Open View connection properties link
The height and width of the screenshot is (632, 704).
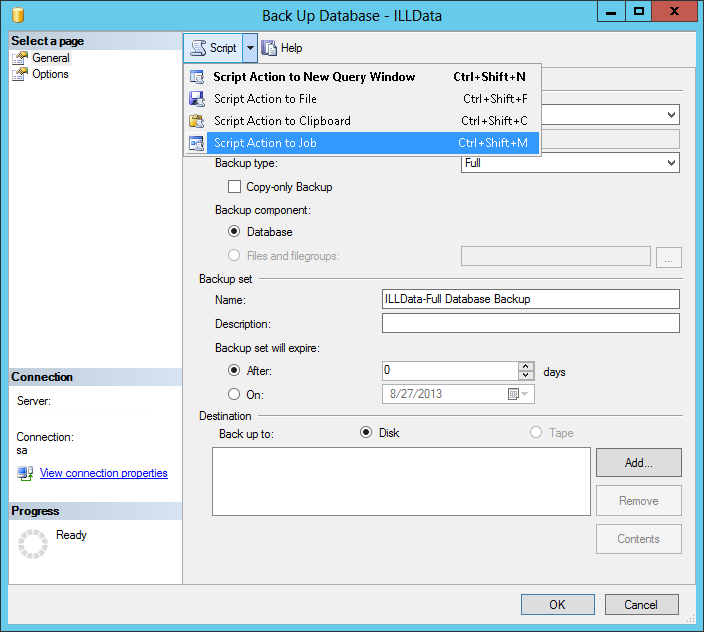pos(103,473)
